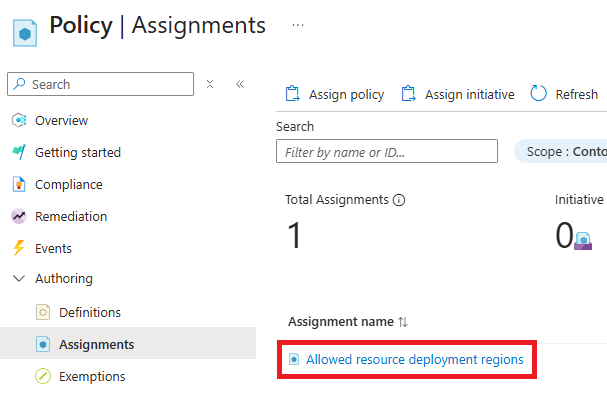Image resolution: width=607 pixels, height=401 pixels.
Task: Open the Scope filter pill
Action: click(560, 152)
